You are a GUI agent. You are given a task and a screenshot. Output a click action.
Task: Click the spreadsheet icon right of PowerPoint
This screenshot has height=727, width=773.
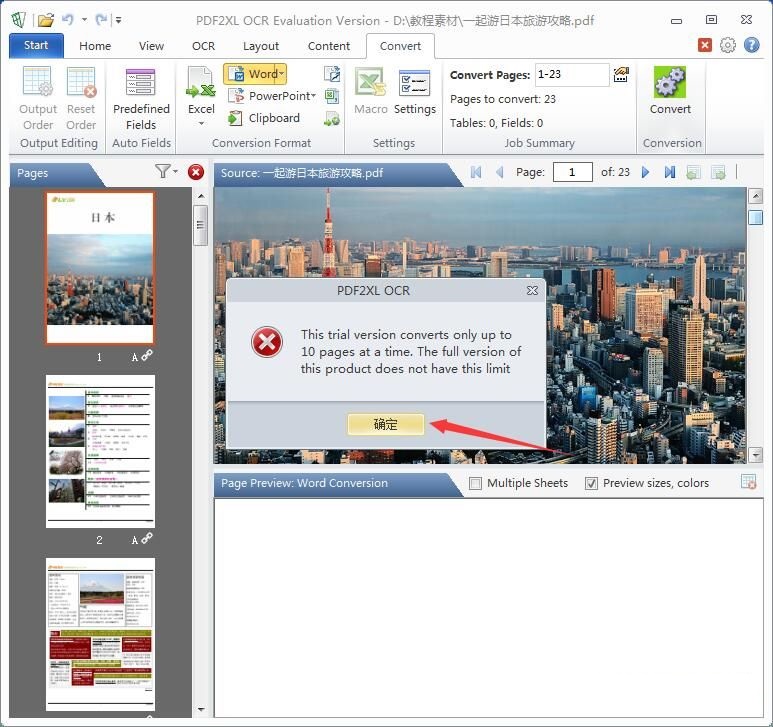click(332, 96)
